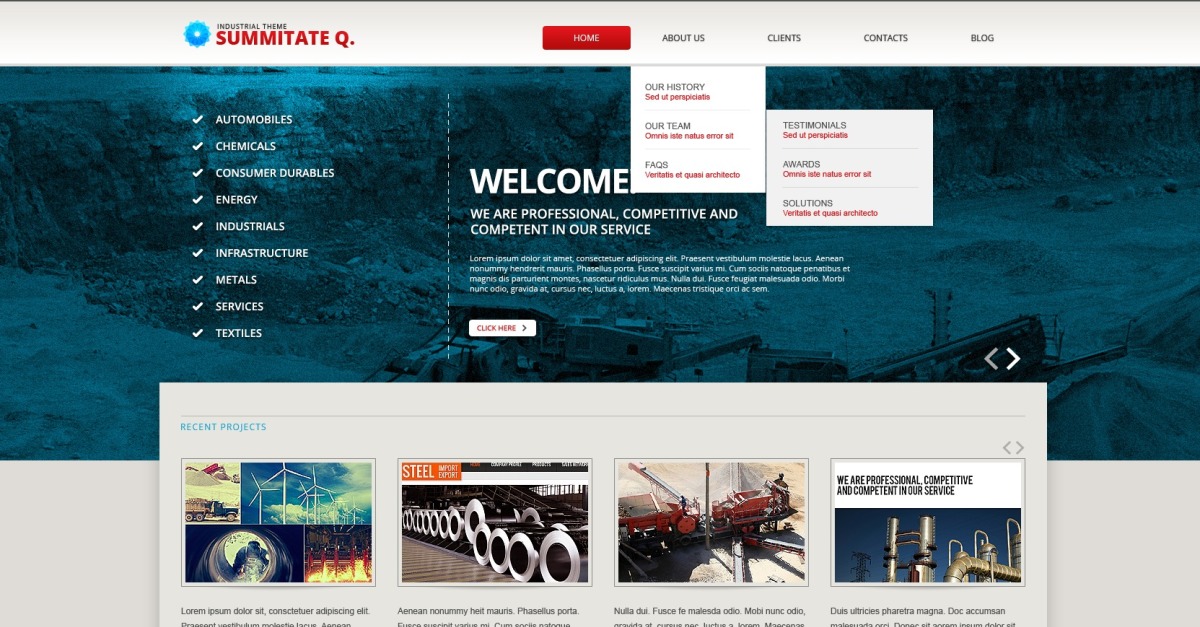1200x627 pixels.
Task: Click checkmark icon beside Textiles
Action: 198,333
